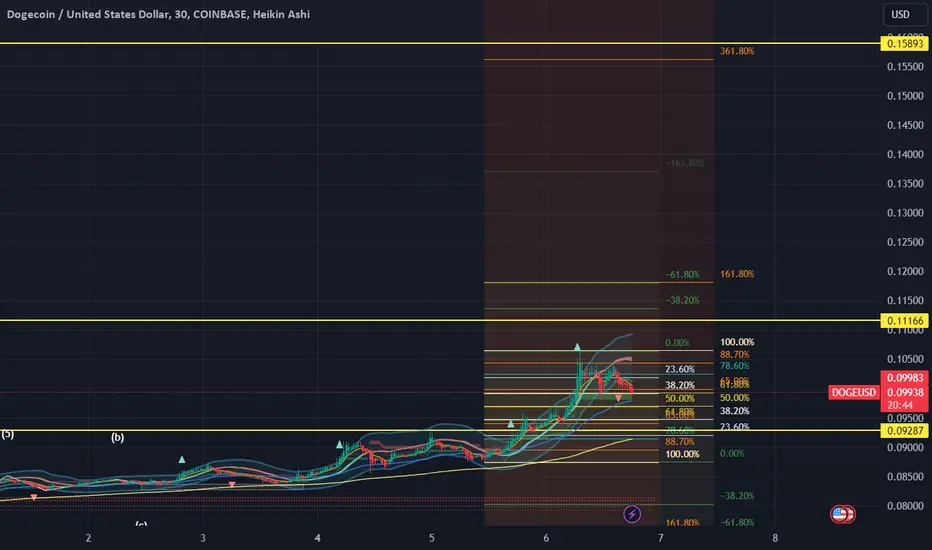Click date 3 on the time axis
Screen dimensions: 932x550
tap(203, 538)
